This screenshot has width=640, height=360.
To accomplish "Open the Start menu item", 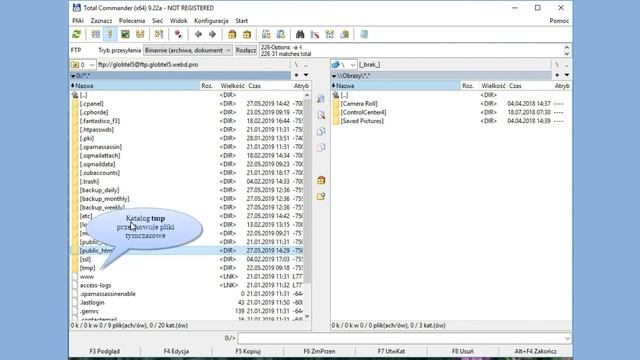I will [241, 21].
